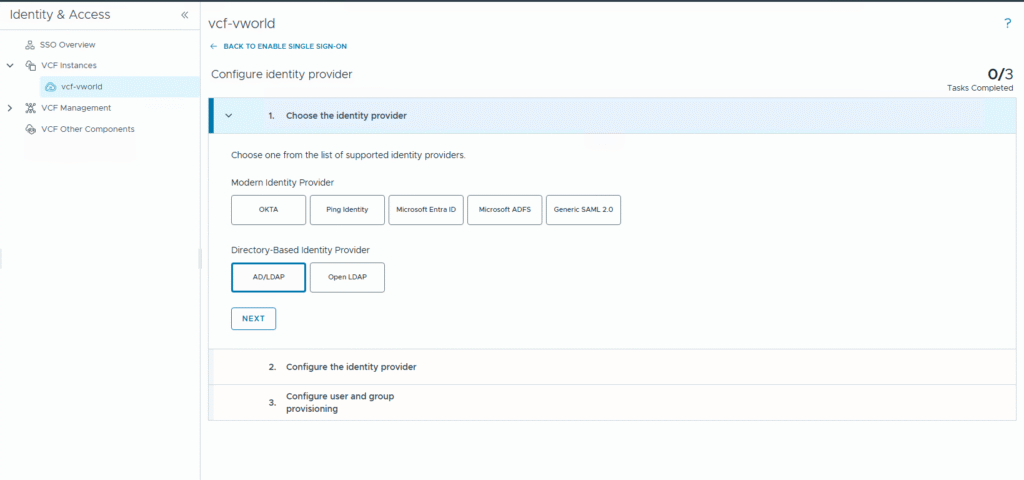The height and width of the screenshot is (480, 1024).
Task: Click the SSO Overview icon in sidebar
Action: click(x=30, y=45)
